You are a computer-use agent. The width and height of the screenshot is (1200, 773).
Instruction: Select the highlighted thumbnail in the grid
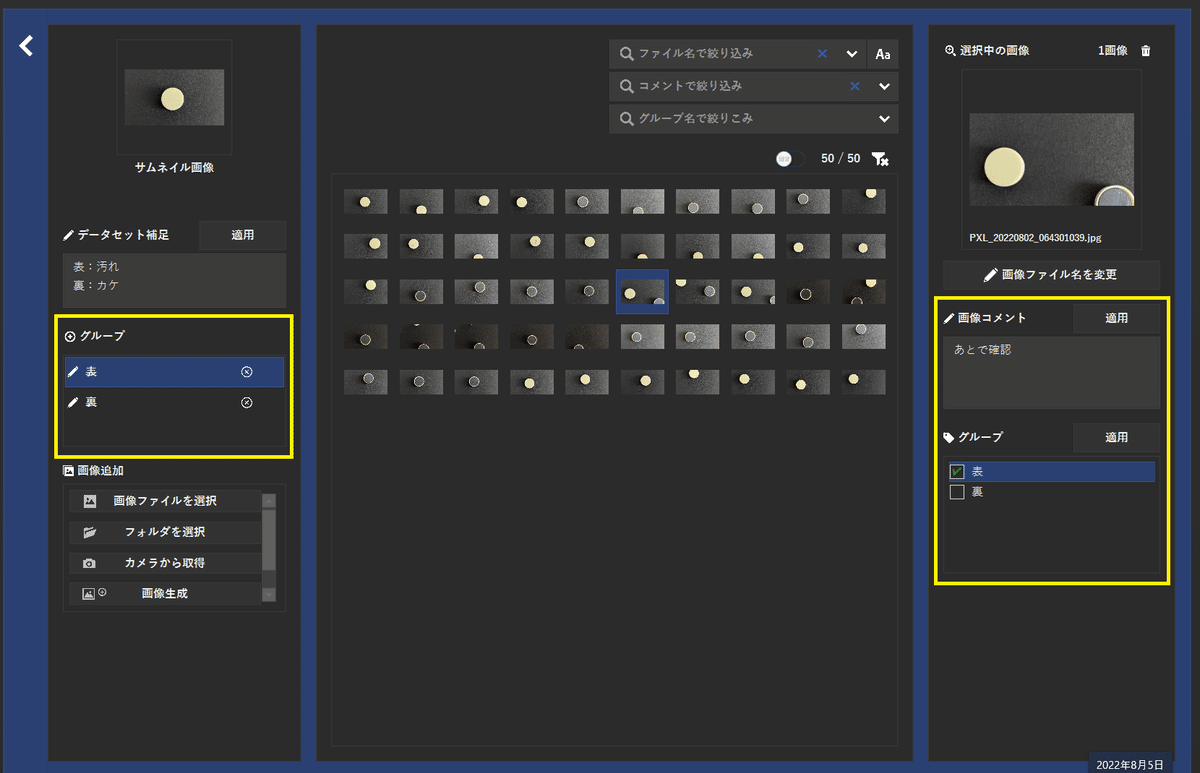[x=642, y=292]
